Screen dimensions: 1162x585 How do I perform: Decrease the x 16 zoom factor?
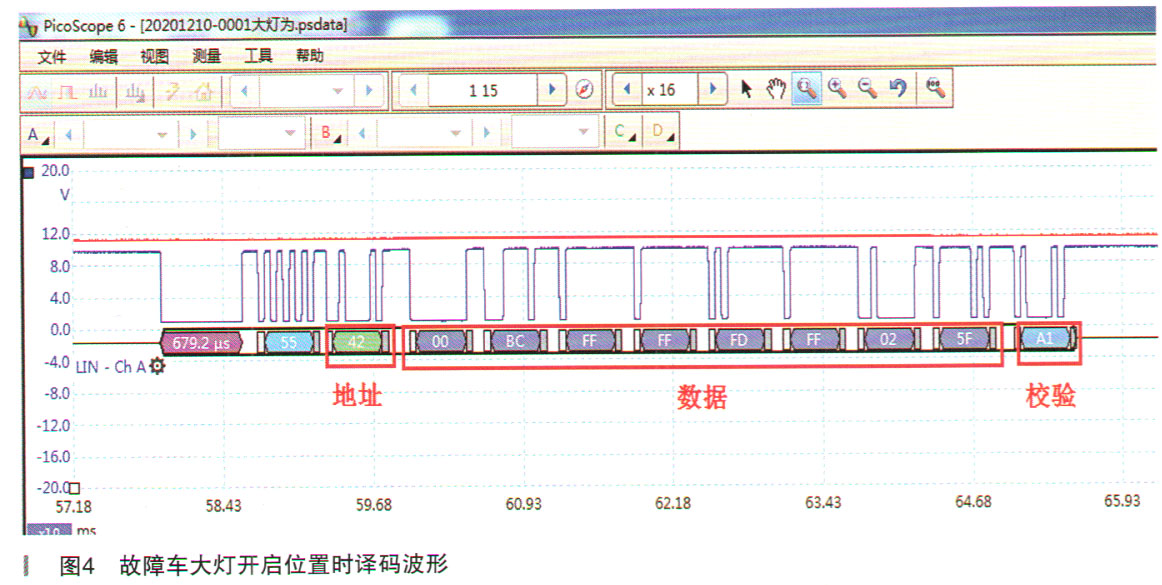(x=627, y=90)
